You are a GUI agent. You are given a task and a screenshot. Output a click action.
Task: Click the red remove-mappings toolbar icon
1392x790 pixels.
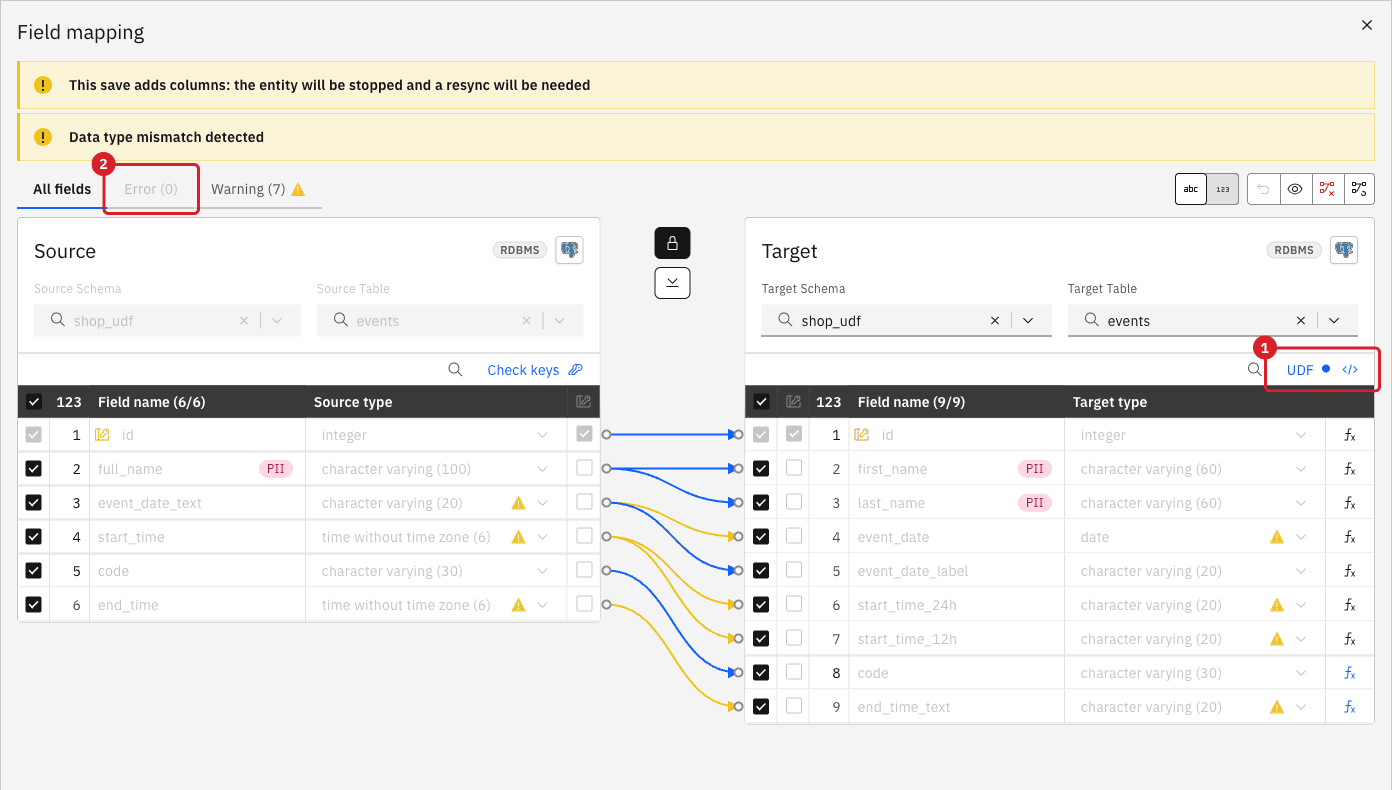(x=1327, y=189)
